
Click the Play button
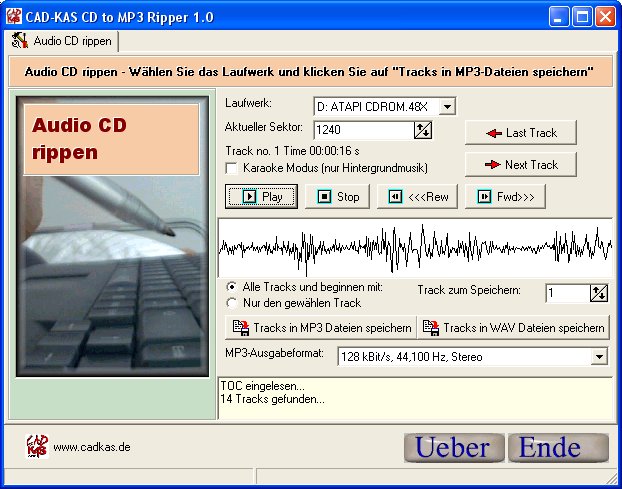point(262,197)
